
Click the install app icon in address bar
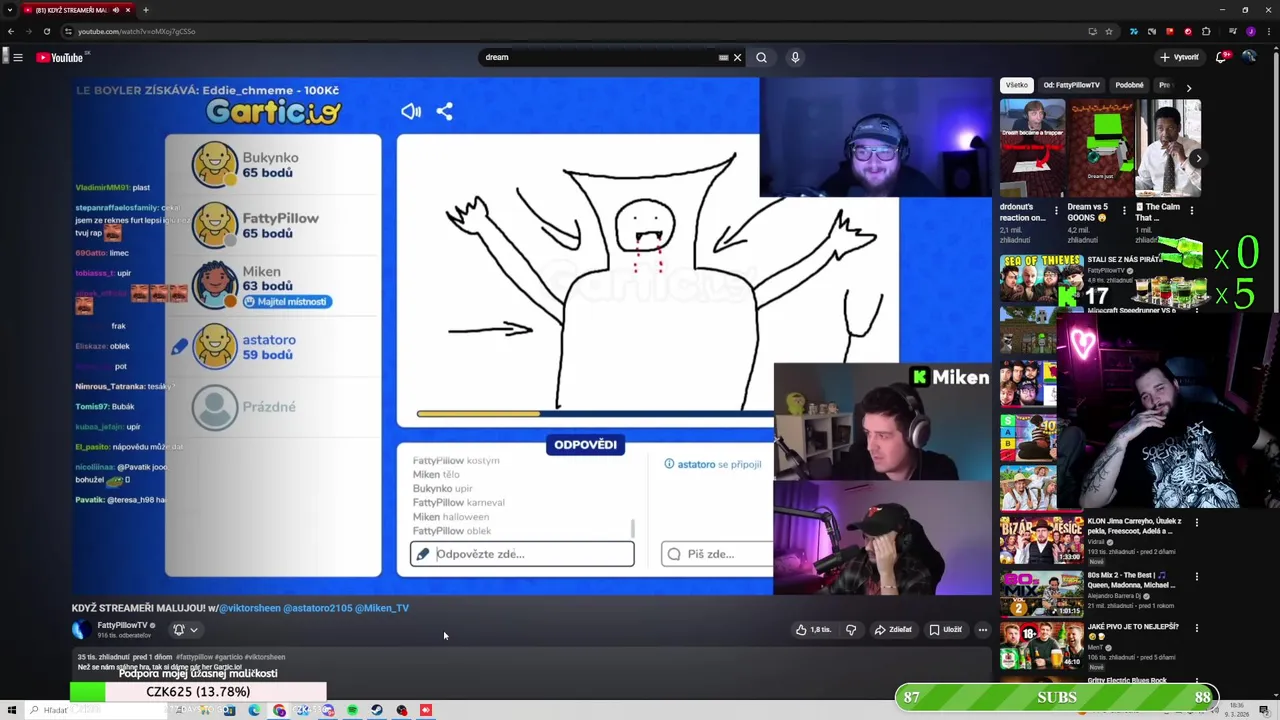(x=1092, y=31)
